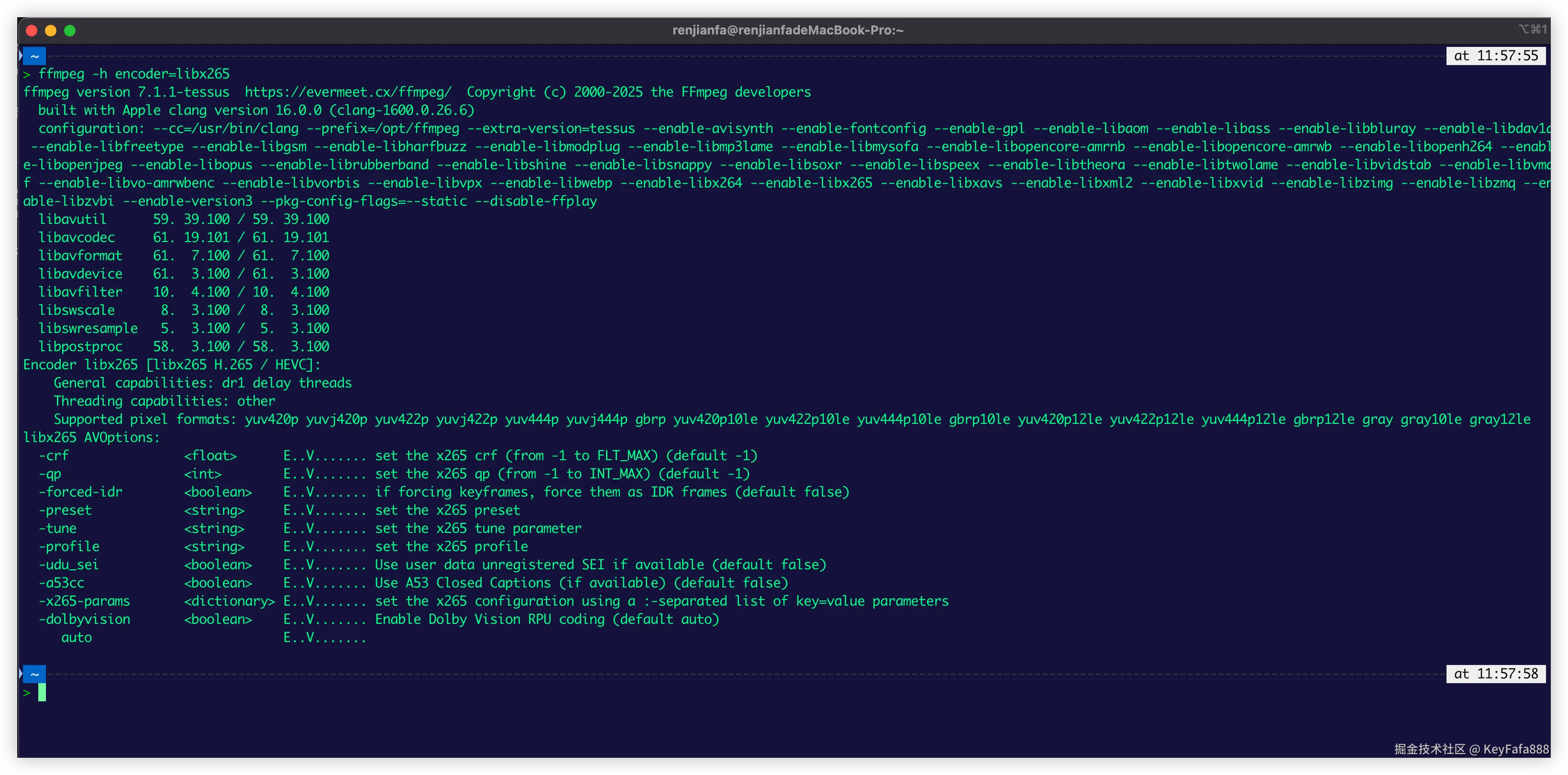1568x775 pixels.
Task: Click the -x265-params option name
Action: [84, 601]
